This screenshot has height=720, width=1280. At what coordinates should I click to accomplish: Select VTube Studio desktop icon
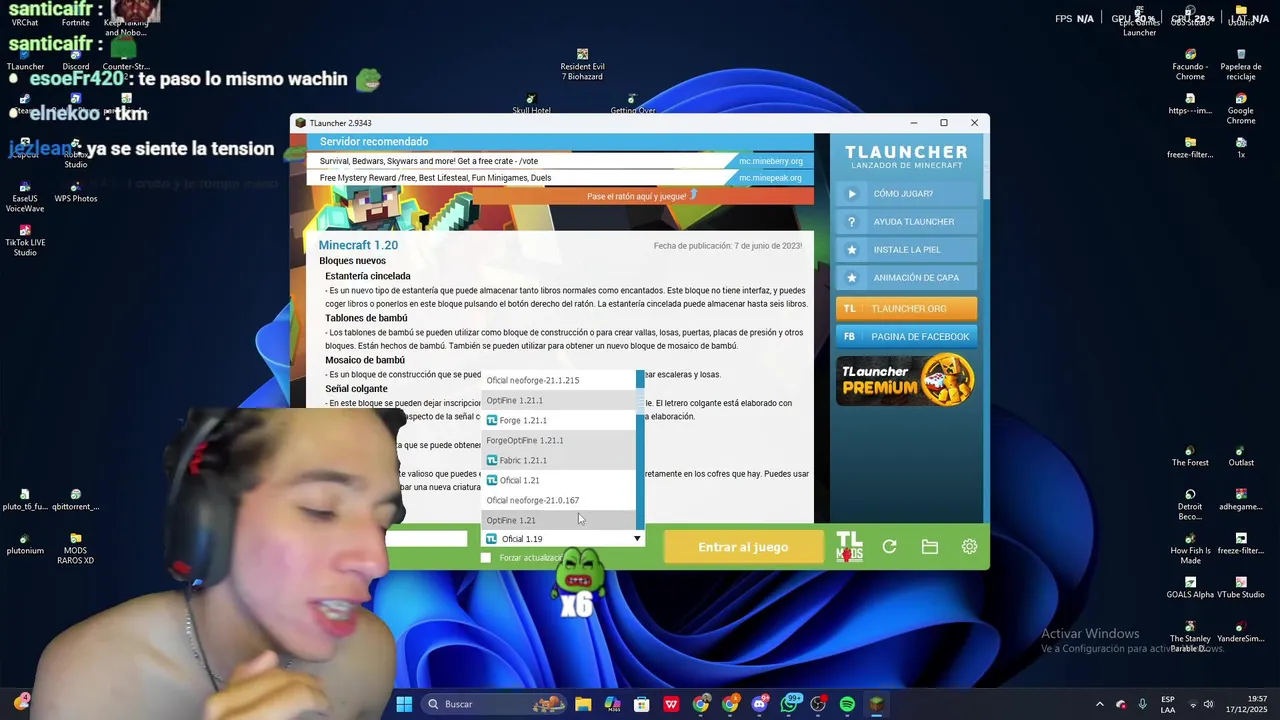(1241, 587)
